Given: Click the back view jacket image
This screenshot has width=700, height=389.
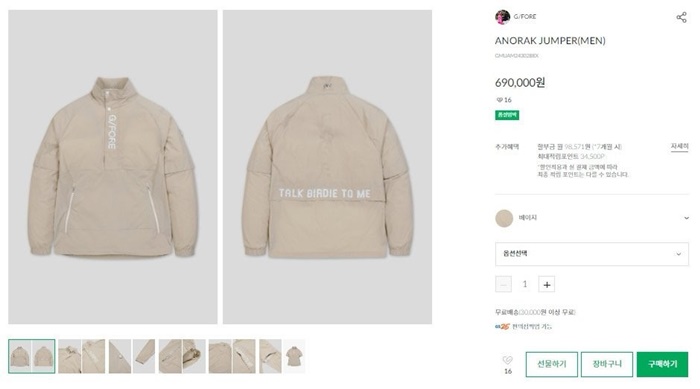Looking at the screenshot, I should pos(327,167).
